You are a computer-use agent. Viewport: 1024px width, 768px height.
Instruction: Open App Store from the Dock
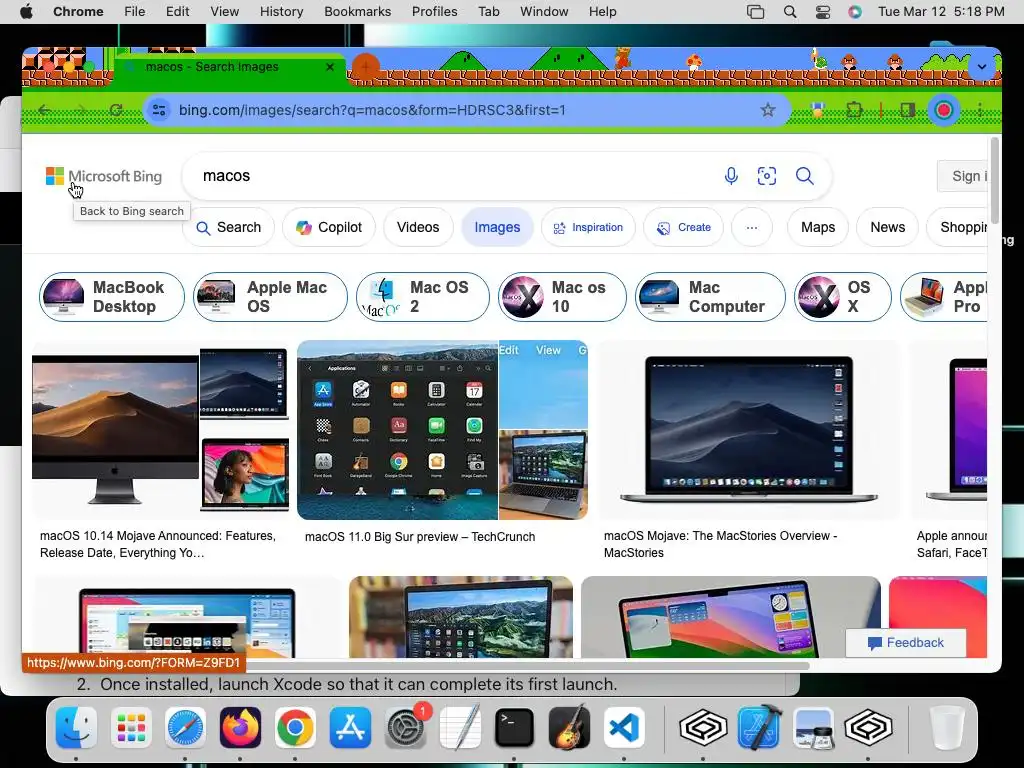click(x=350, y=728)
